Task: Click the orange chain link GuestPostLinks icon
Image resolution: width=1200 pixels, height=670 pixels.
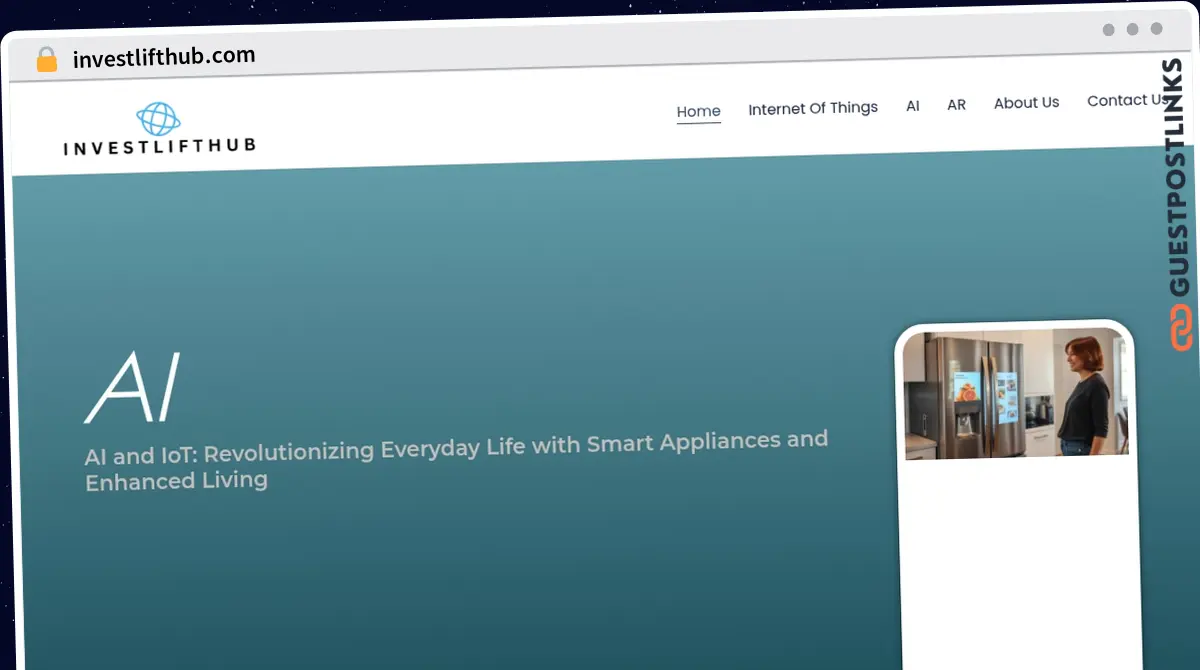Action: tap(1181, 329)
